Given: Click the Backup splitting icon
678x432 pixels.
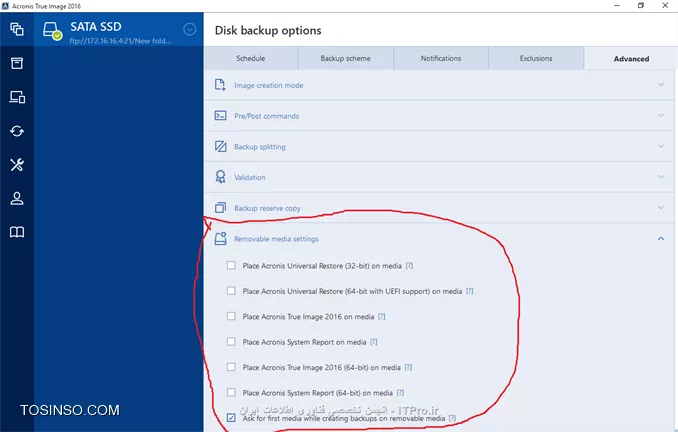Looking at the screenshot, I should click(220, 146).
